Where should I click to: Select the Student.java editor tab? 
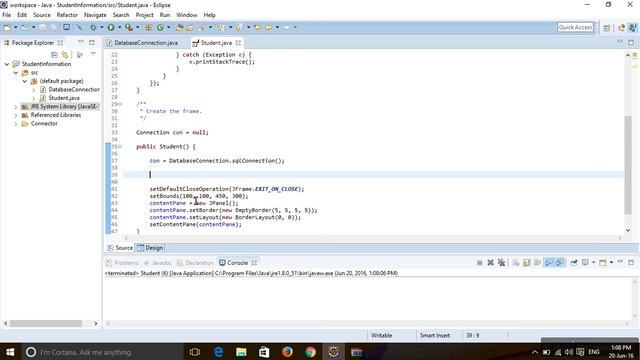click(216, 42)
